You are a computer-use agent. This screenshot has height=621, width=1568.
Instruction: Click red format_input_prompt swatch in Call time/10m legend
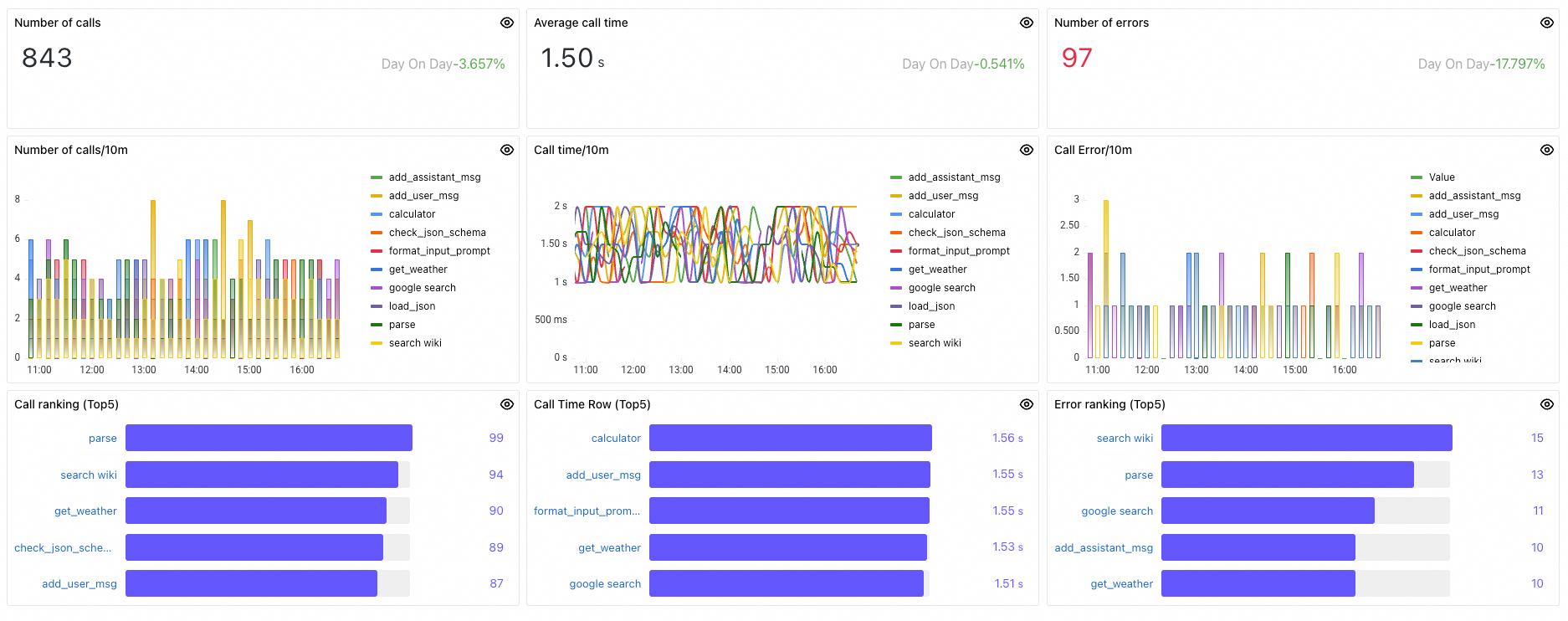pos(896,251)
